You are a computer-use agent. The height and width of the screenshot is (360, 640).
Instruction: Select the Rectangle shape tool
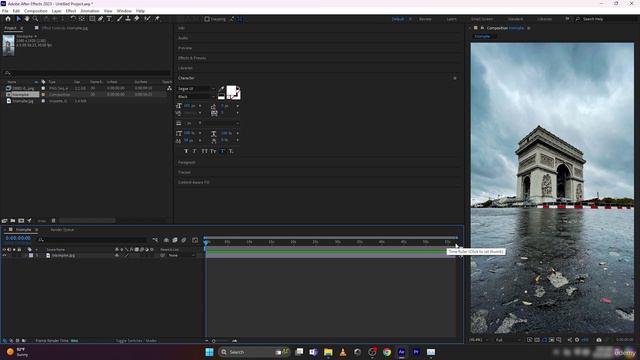[x=92, y=19]
